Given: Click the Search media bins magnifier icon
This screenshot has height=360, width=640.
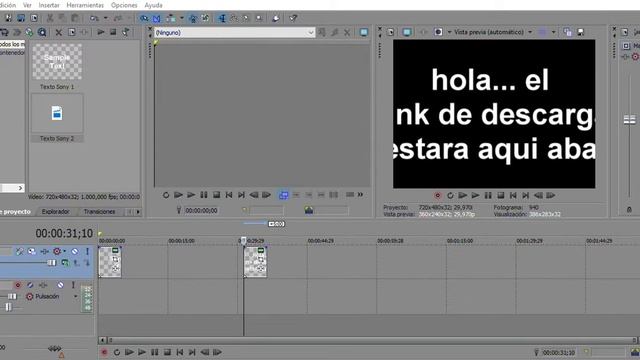Looking at the screenshot, I should pos(42,32).
